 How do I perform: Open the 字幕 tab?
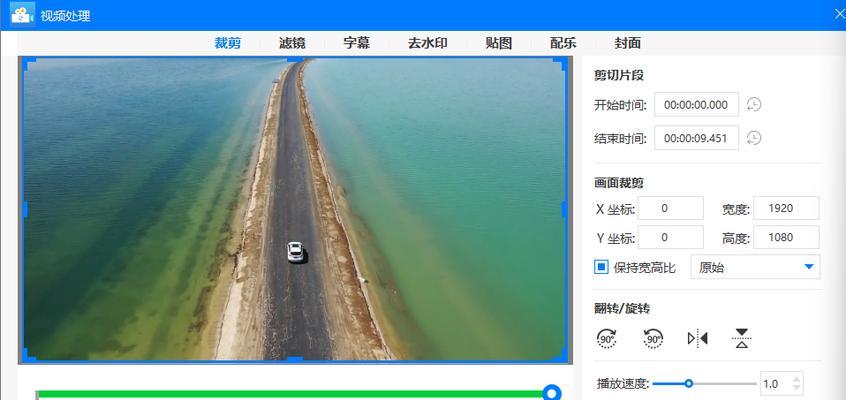(357, 43)
